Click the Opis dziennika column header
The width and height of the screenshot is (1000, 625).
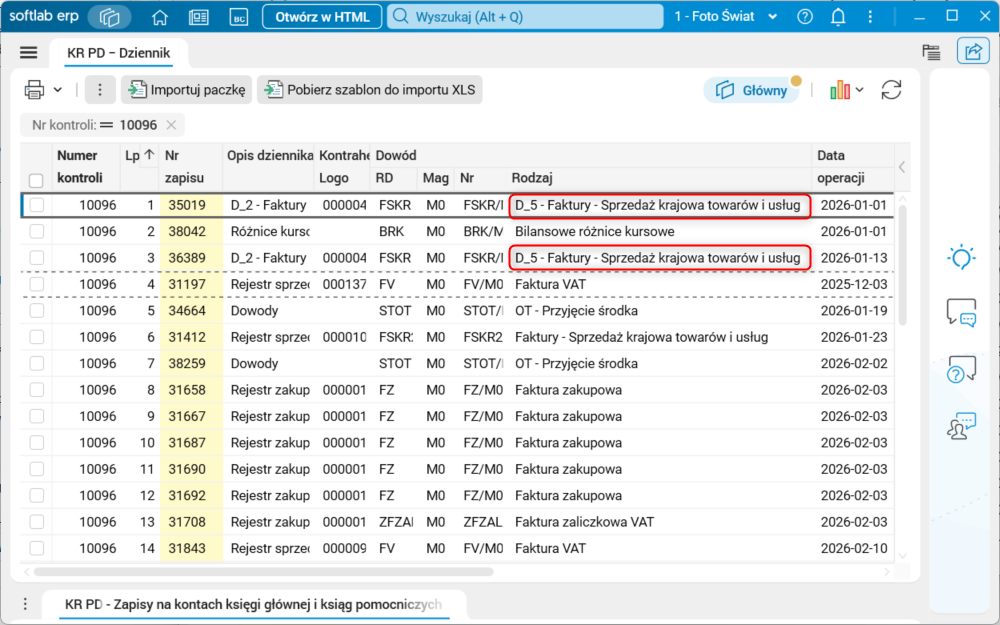[268, 166]
